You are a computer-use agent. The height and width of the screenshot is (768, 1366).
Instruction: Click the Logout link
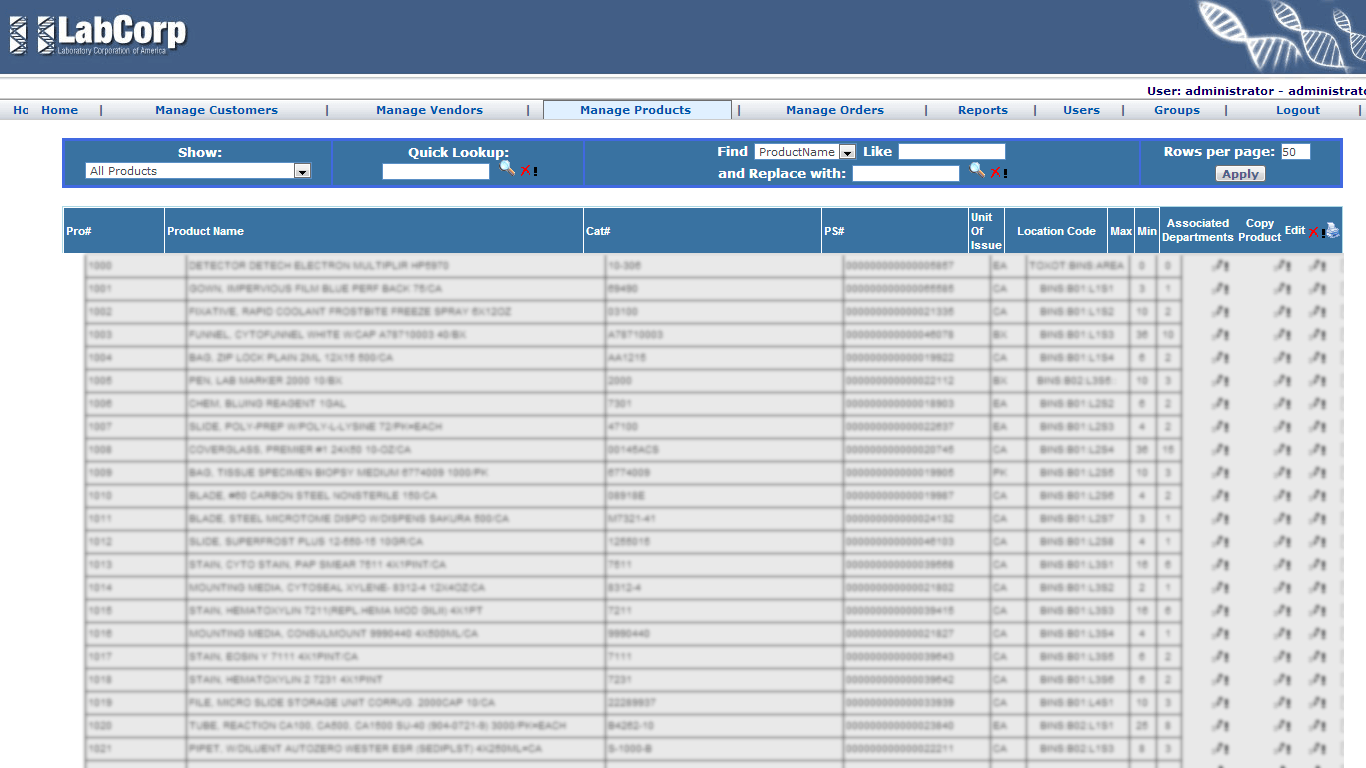tap(1297, 110)
